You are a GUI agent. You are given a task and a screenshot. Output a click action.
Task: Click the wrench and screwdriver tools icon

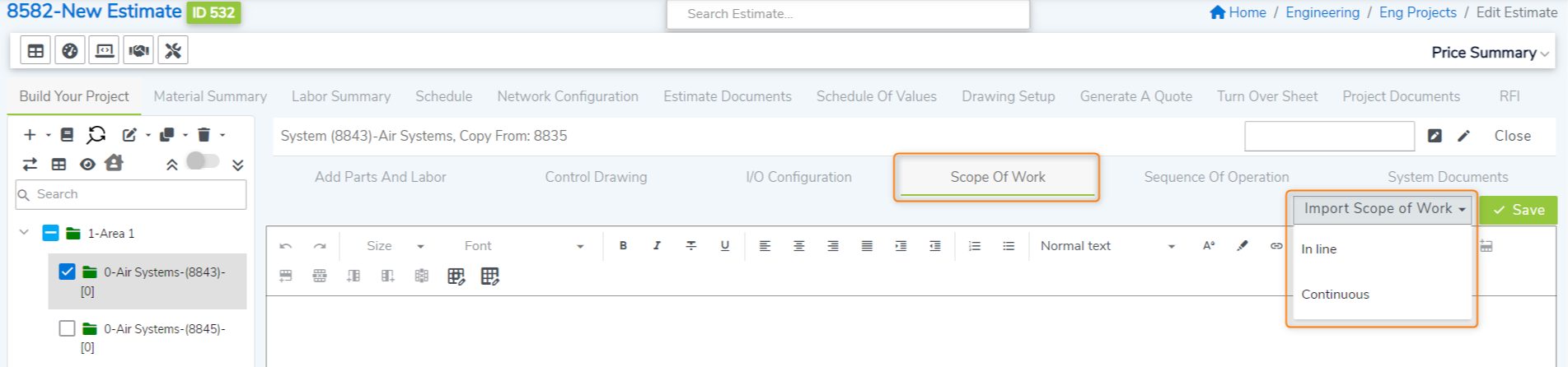click(x=173, y=51)
